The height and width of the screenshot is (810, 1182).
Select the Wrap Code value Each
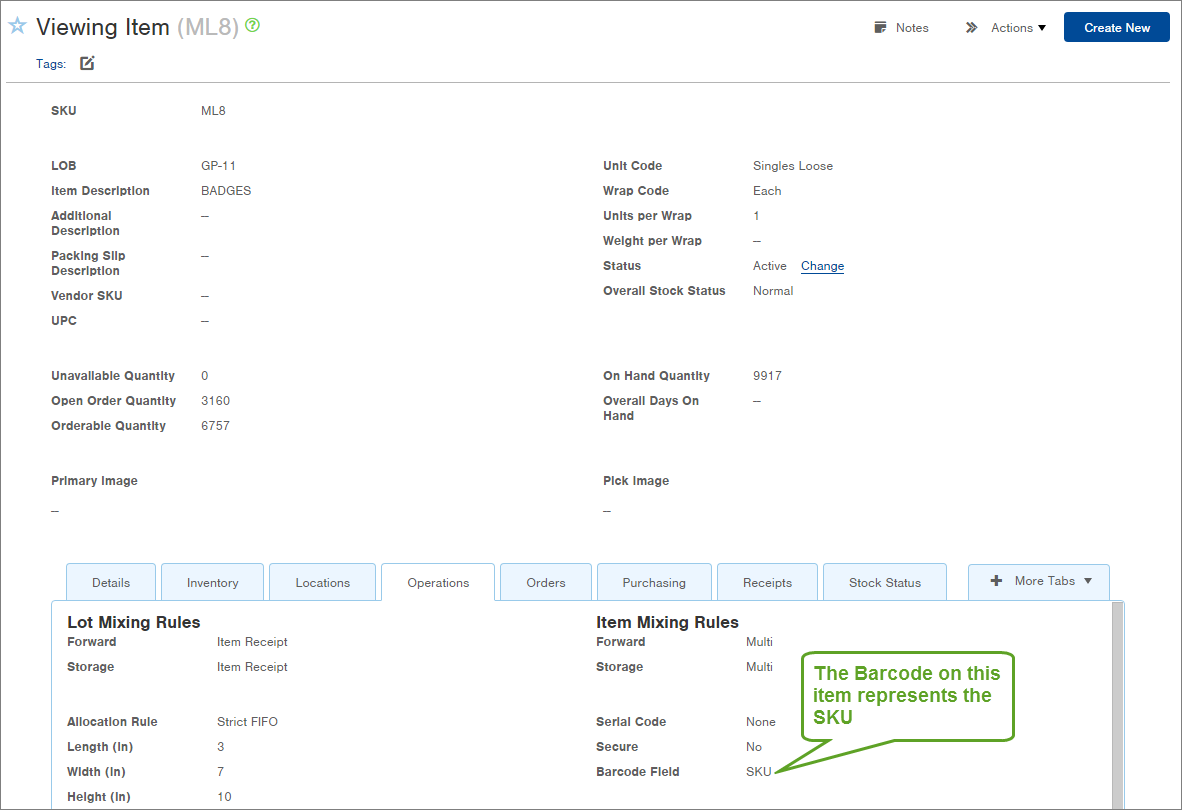click(x=767, y=191)
